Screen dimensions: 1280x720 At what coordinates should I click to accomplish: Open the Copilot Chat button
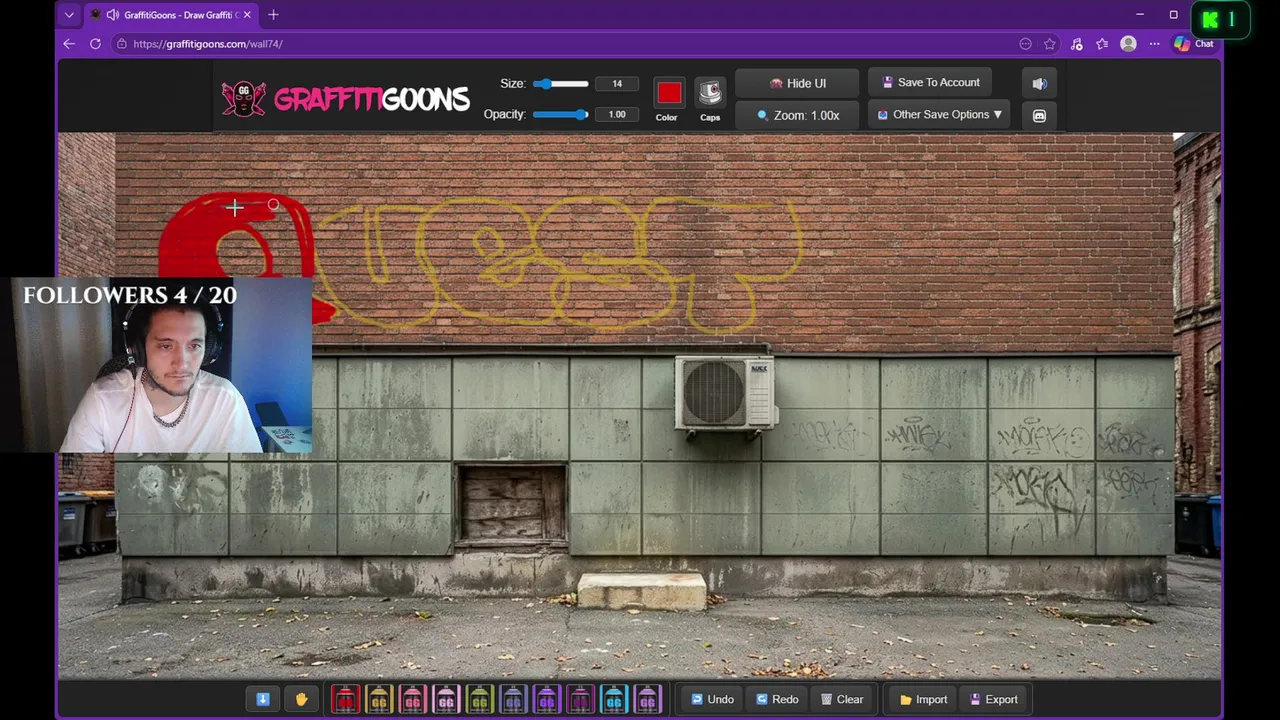1194,44
